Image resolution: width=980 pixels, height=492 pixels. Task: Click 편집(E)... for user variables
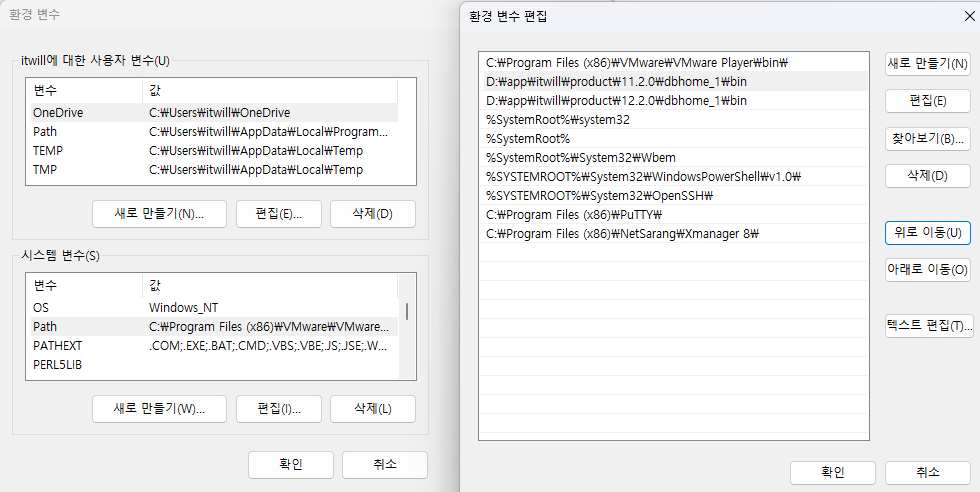coord(279,214)
